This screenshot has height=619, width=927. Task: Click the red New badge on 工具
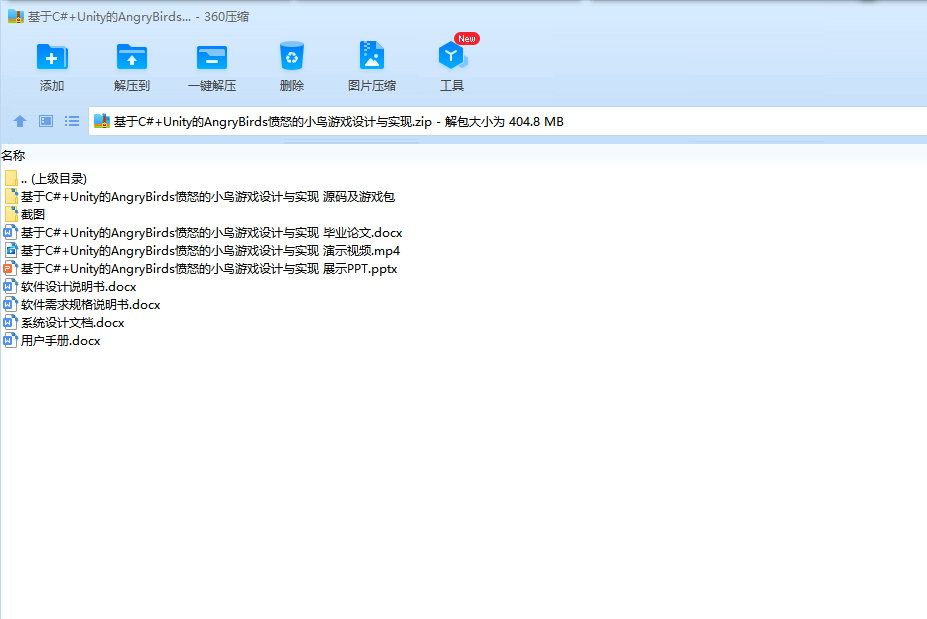click(x=467, y=38)
